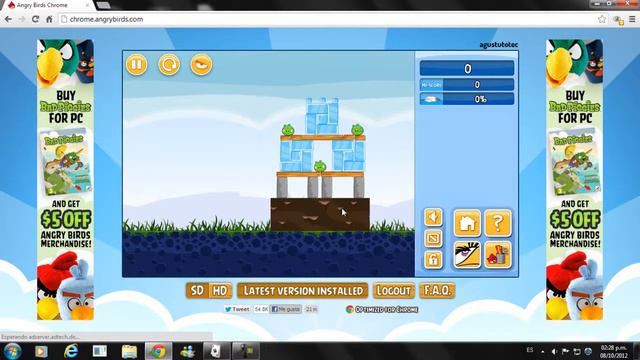Pause the Angry Birds game
Viewport: 640px width, 360px height.
coord(136,64)
